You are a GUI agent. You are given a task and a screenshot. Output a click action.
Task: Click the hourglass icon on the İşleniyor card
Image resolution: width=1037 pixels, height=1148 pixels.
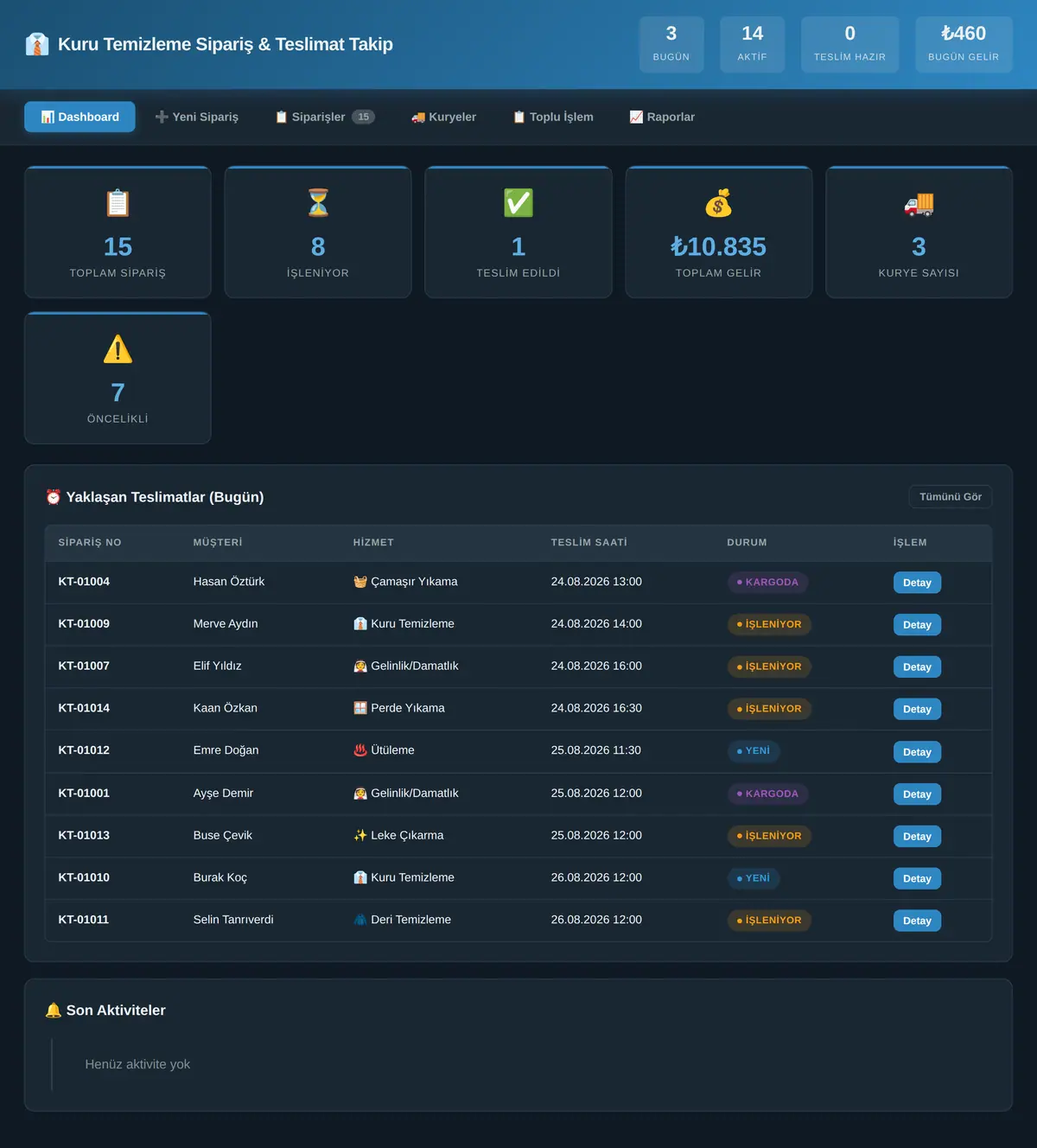click(x=318, y=203)
